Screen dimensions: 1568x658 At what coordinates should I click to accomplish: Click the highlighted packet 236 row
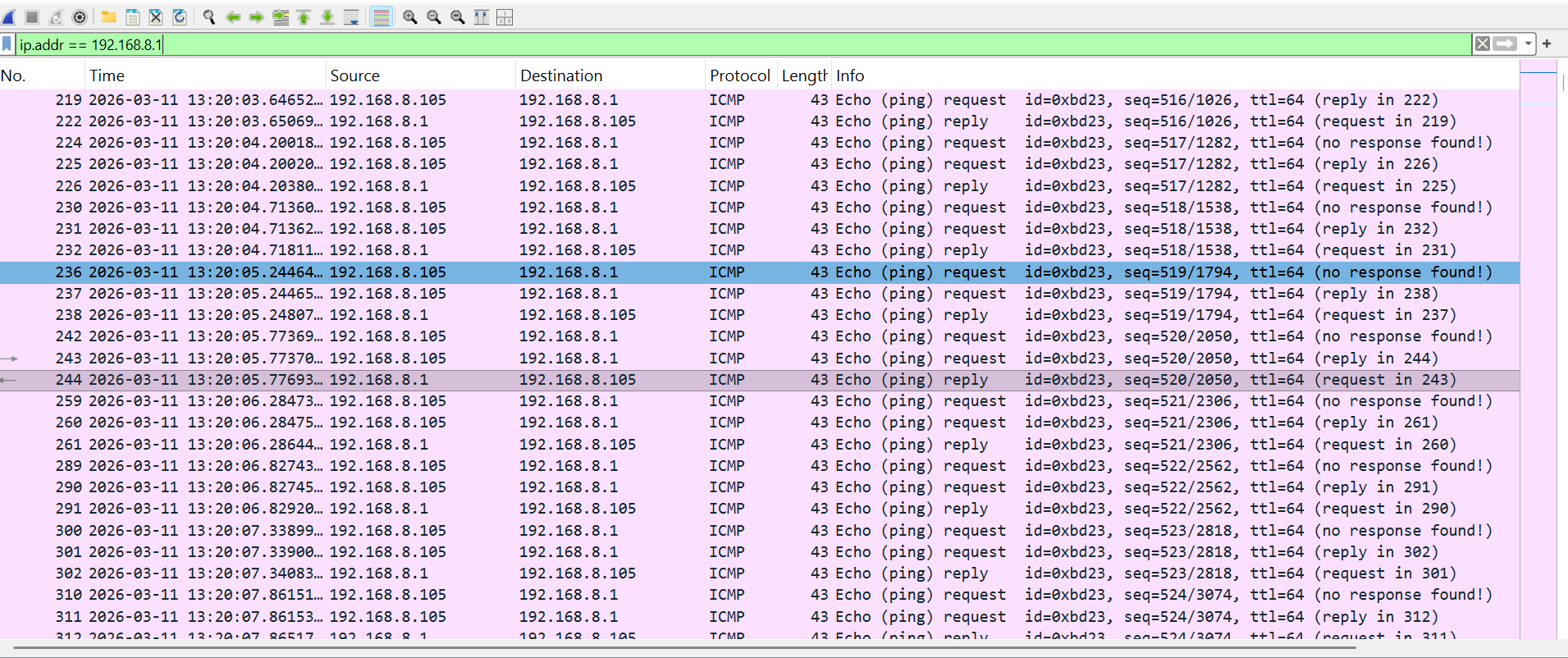760,272
